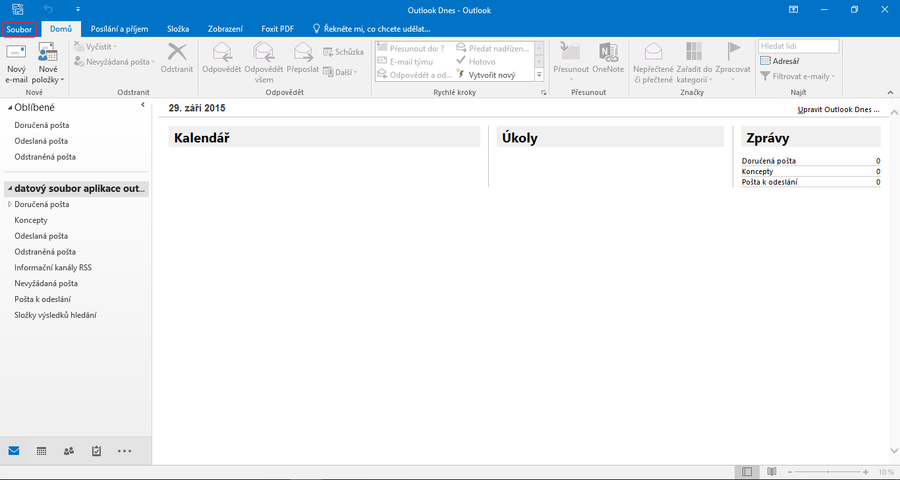The height and width of the screenshot is (480, 900).
Task: Expand the Doručená pošta folder tree arrow
Action: click(x=10, y=204)
